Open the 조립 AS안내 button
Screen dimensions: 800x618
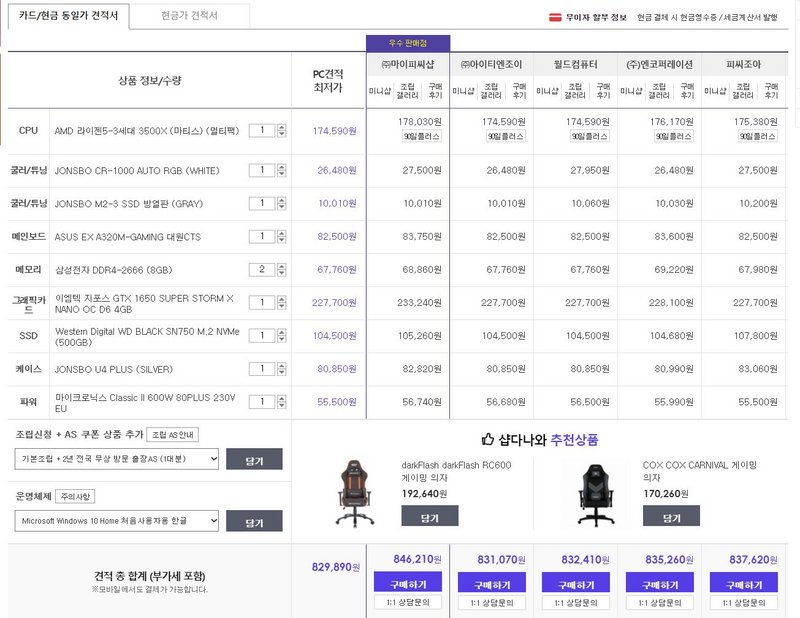point(172,435)
